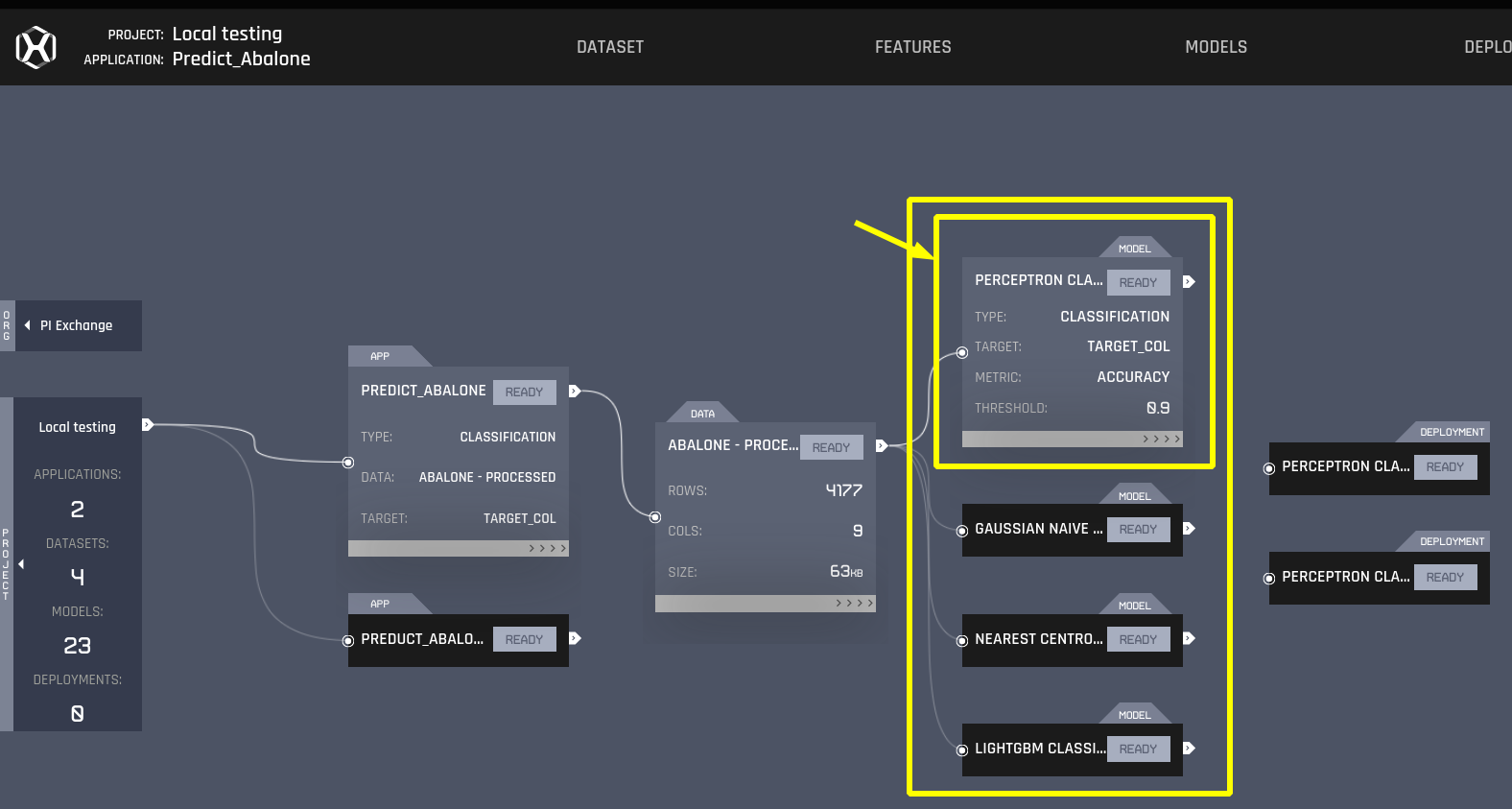Click the hexagonal app logo

pos(36,47)
